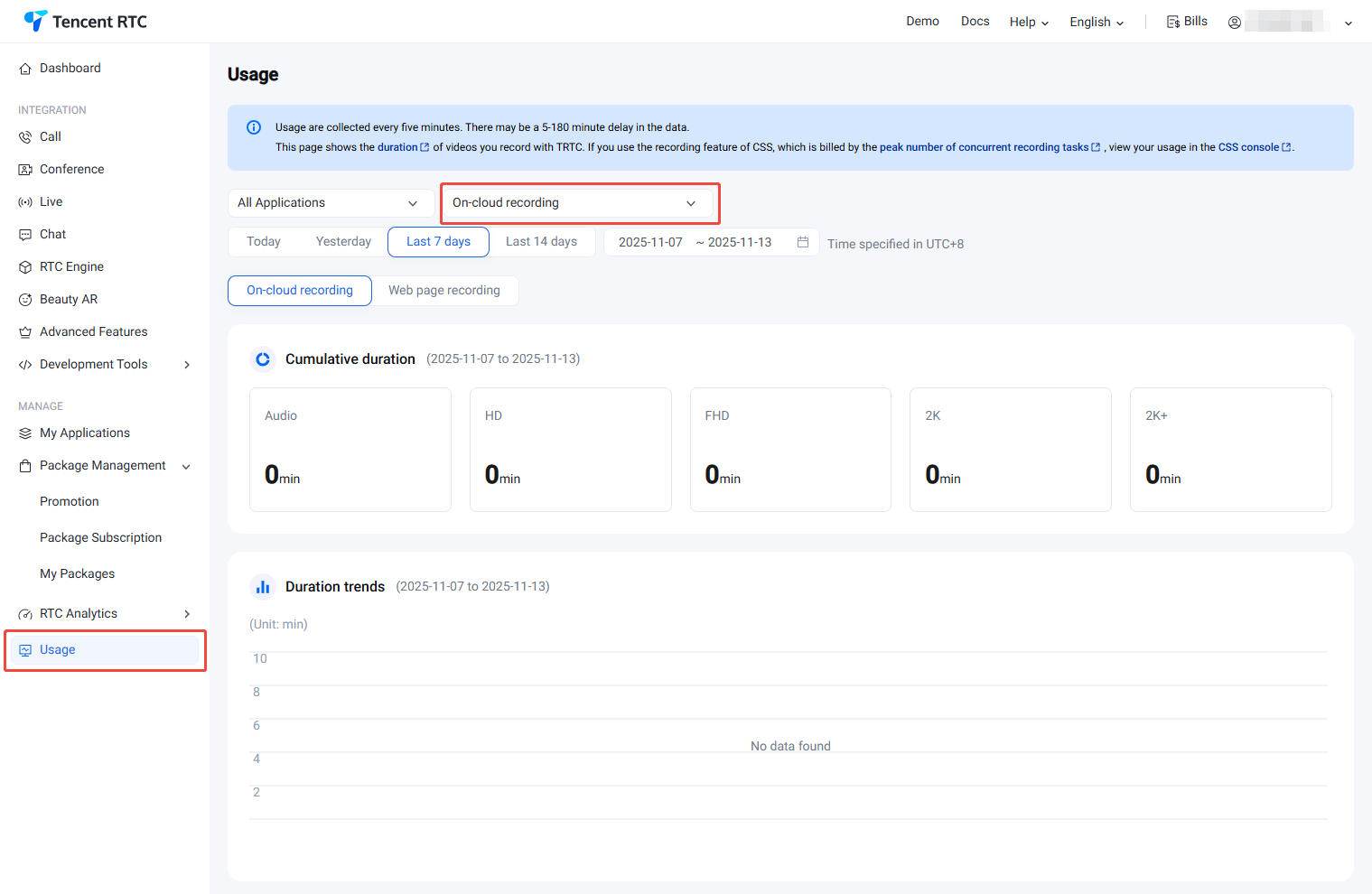1372x894 pixels.
Task: Open the Usage menu item
Action: click(x=58, y=650)
